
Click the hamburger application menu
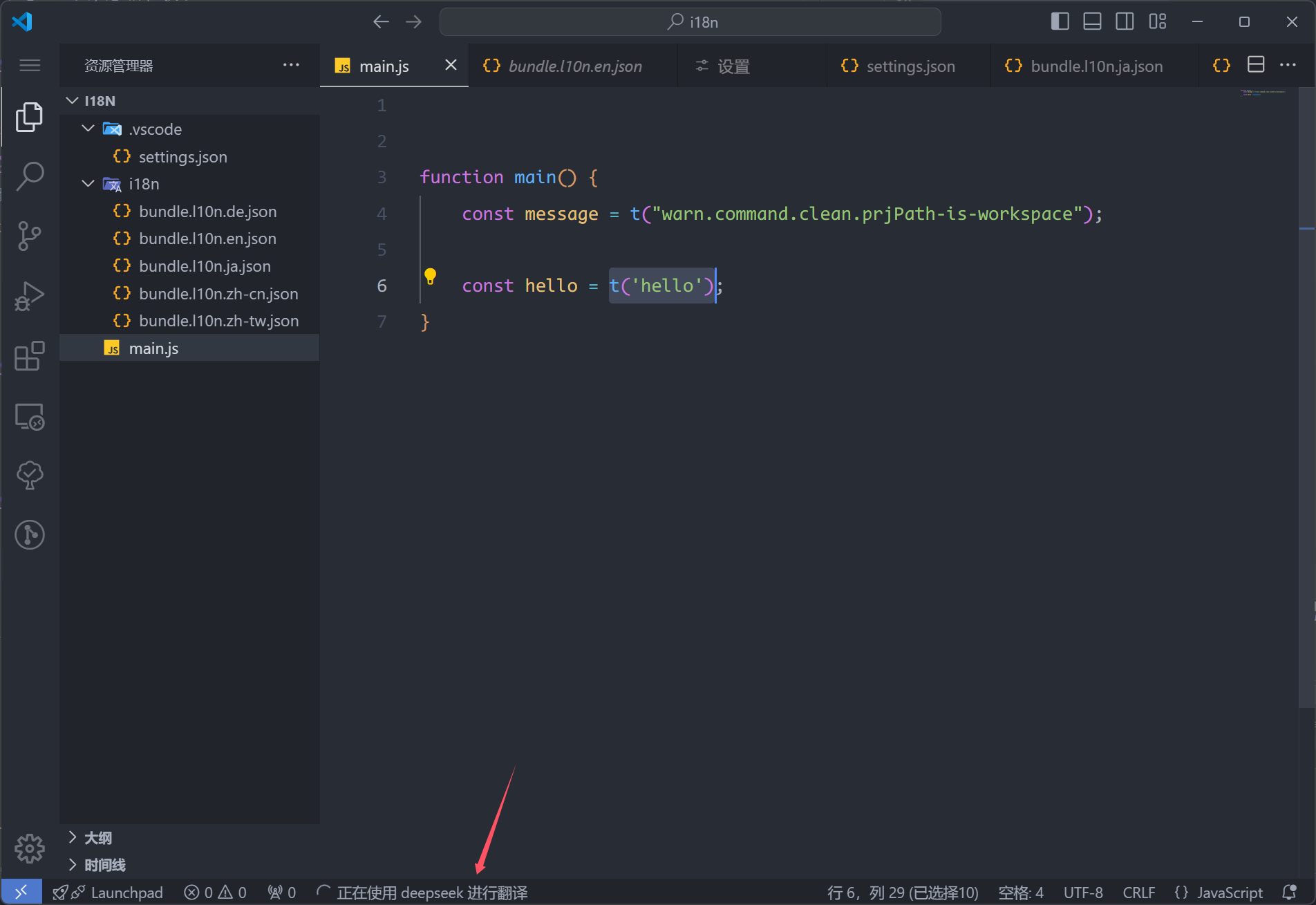tap(30, 66)
